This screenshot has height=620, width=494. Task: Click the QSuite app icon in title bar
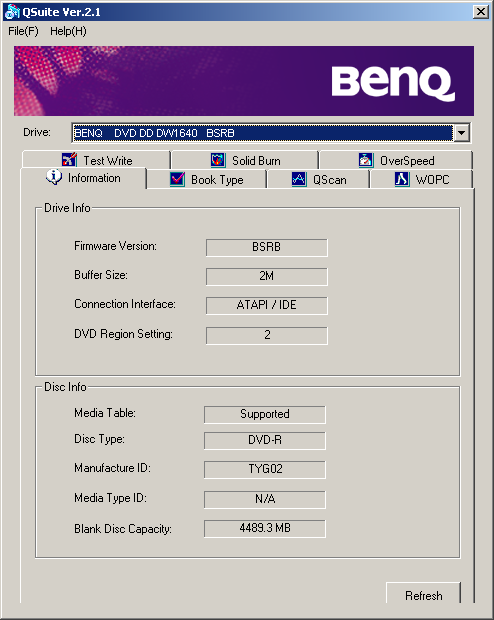click(x=11, y=12)
